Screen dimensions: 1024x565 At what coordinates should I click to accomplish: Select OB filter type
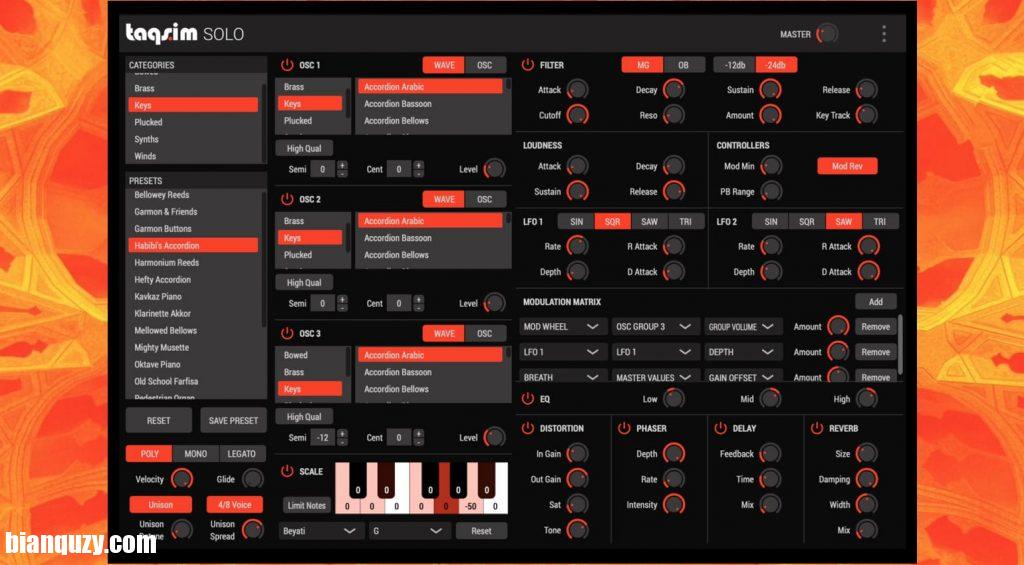pos(684,65)
